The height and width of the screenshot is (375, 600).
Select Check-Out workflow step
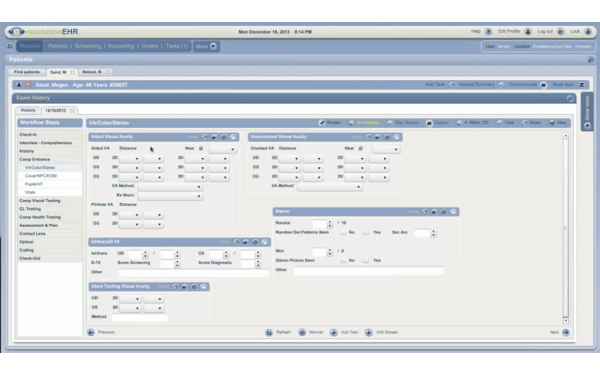(49, 258)
